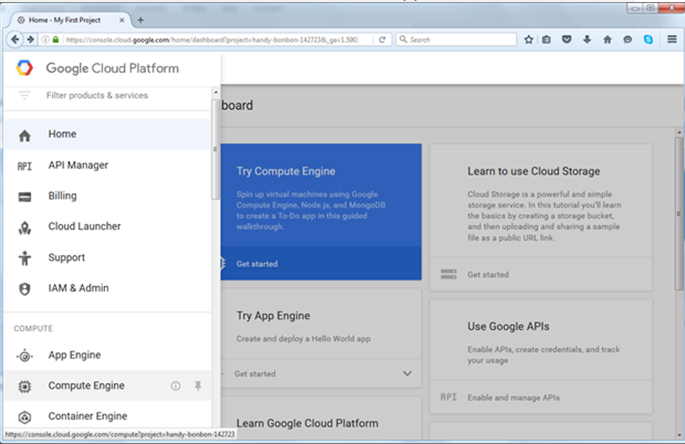
Task: Click the COMPUTE section label
Action: 33,329
